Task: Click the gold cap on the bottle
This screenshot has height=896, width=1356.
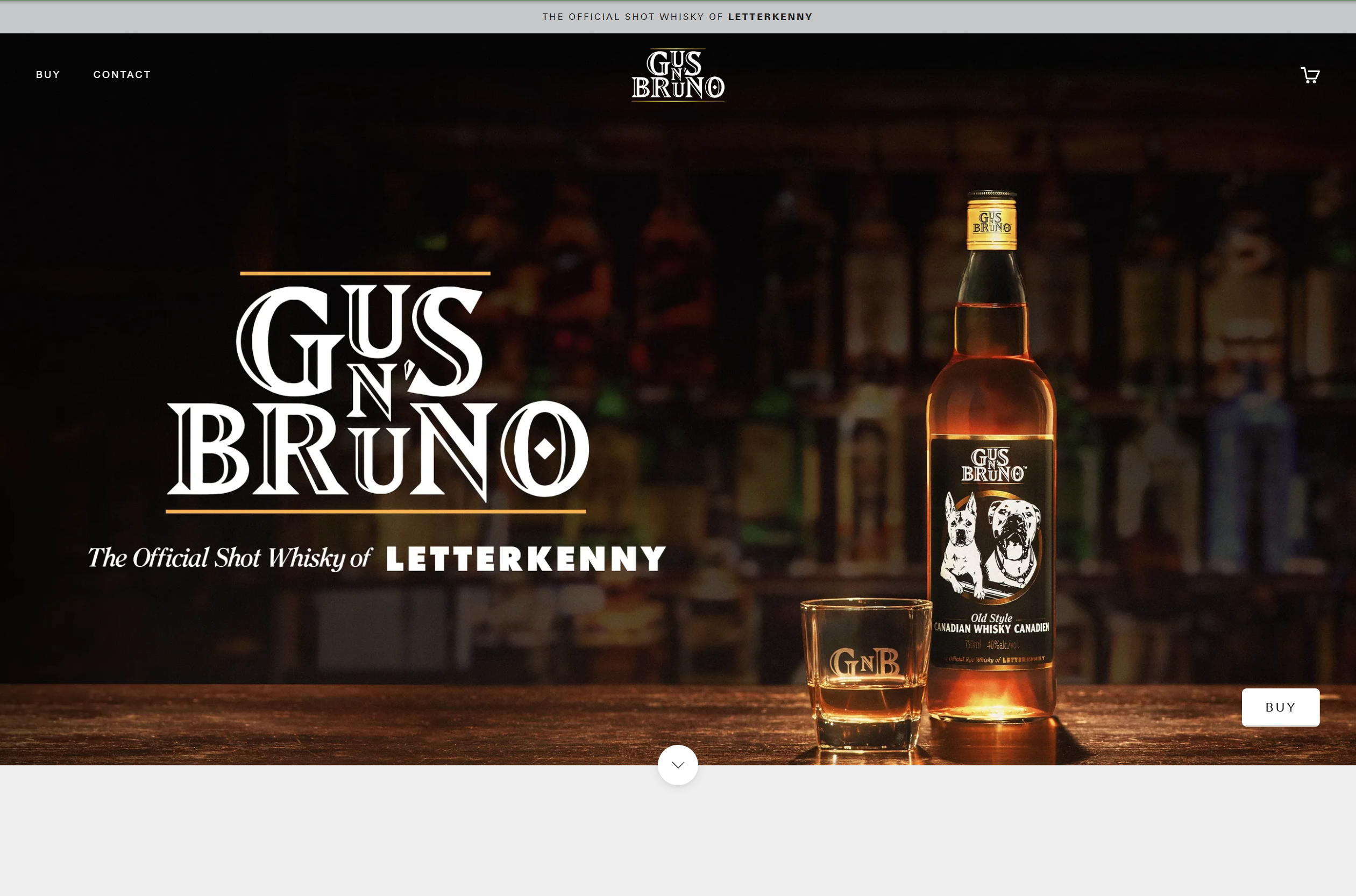Action: pyautogui.click(x=991, y=222)
